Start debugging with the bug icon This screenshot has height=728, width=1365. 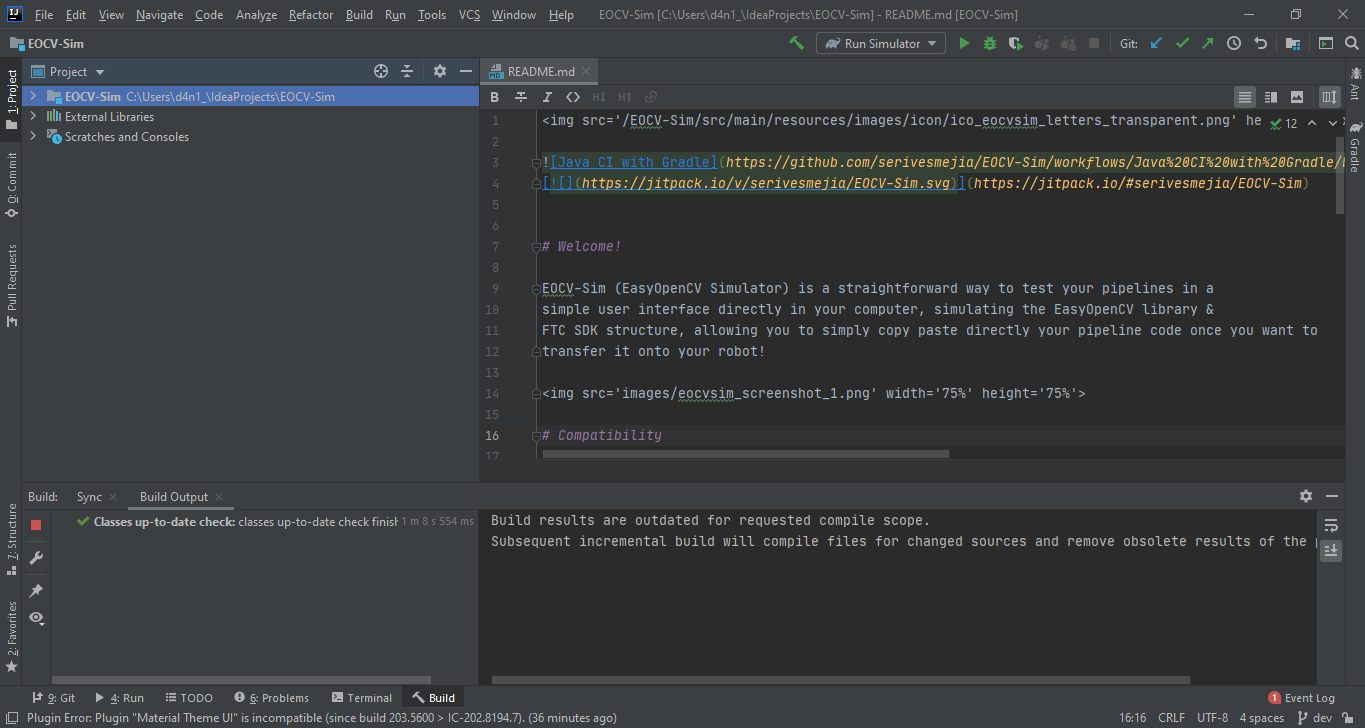point(990,43)
